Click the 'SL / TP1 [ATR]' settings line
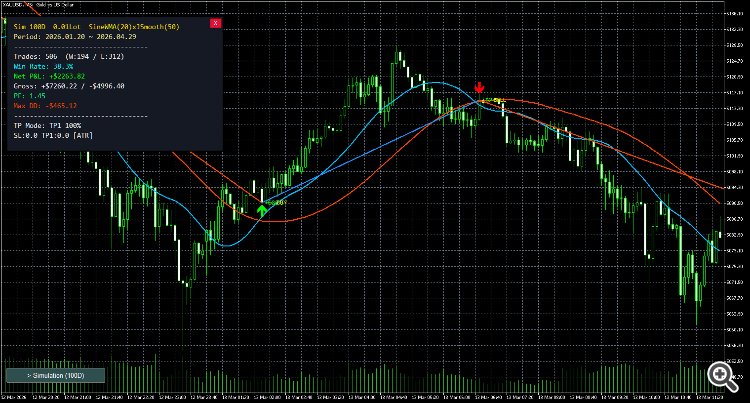 tap(53, 136)
